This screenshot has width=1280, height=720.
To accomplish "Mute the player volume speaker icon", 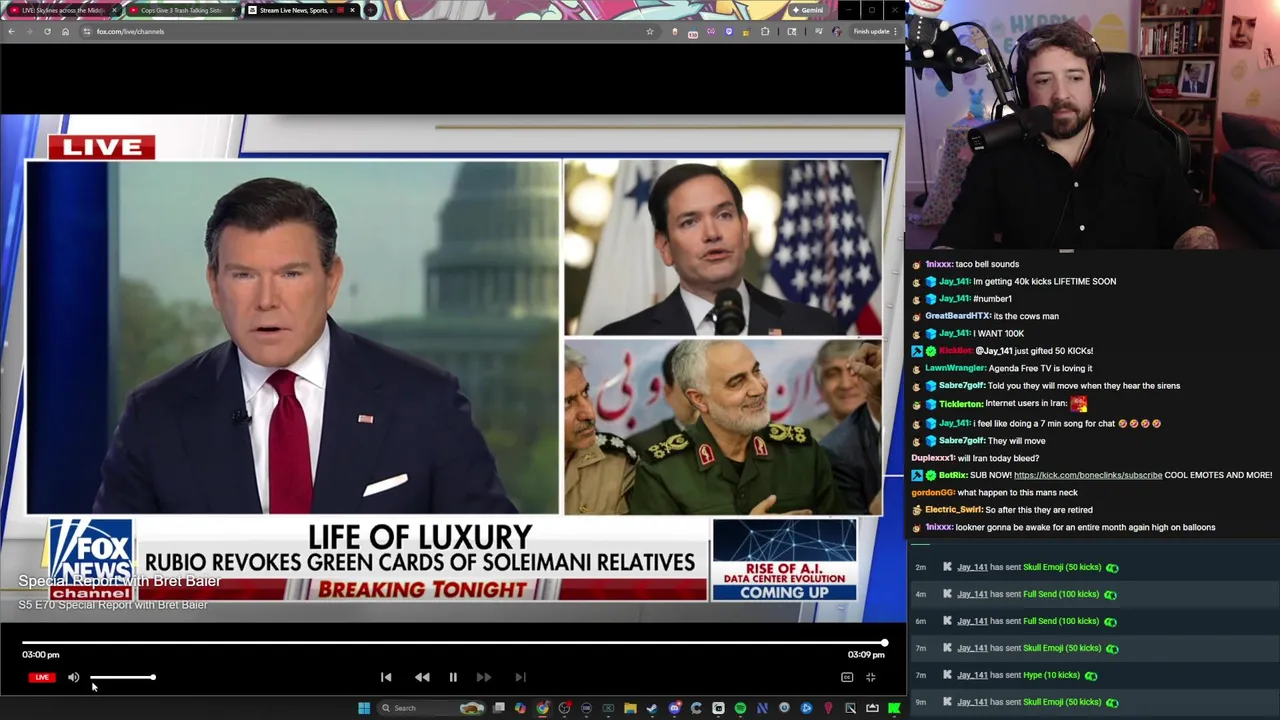I will (x=73, y=677).
